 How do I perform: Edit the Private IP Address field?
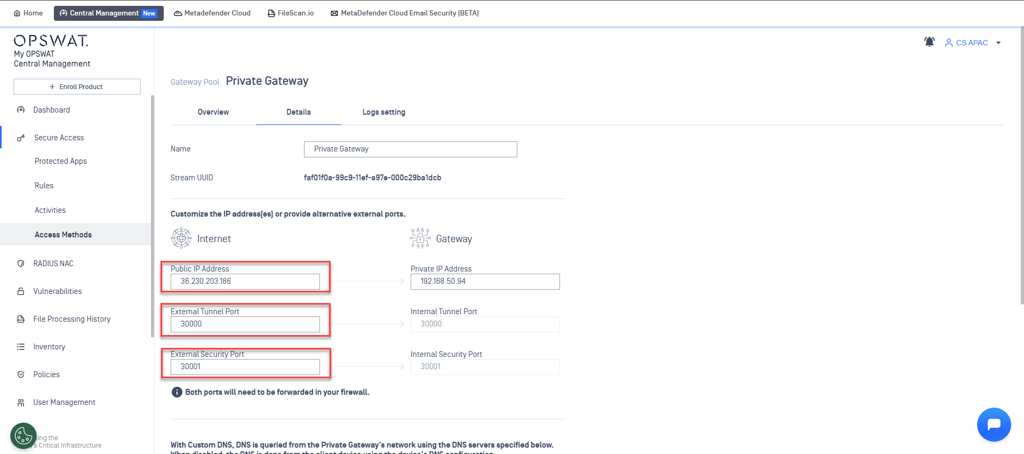485,282
